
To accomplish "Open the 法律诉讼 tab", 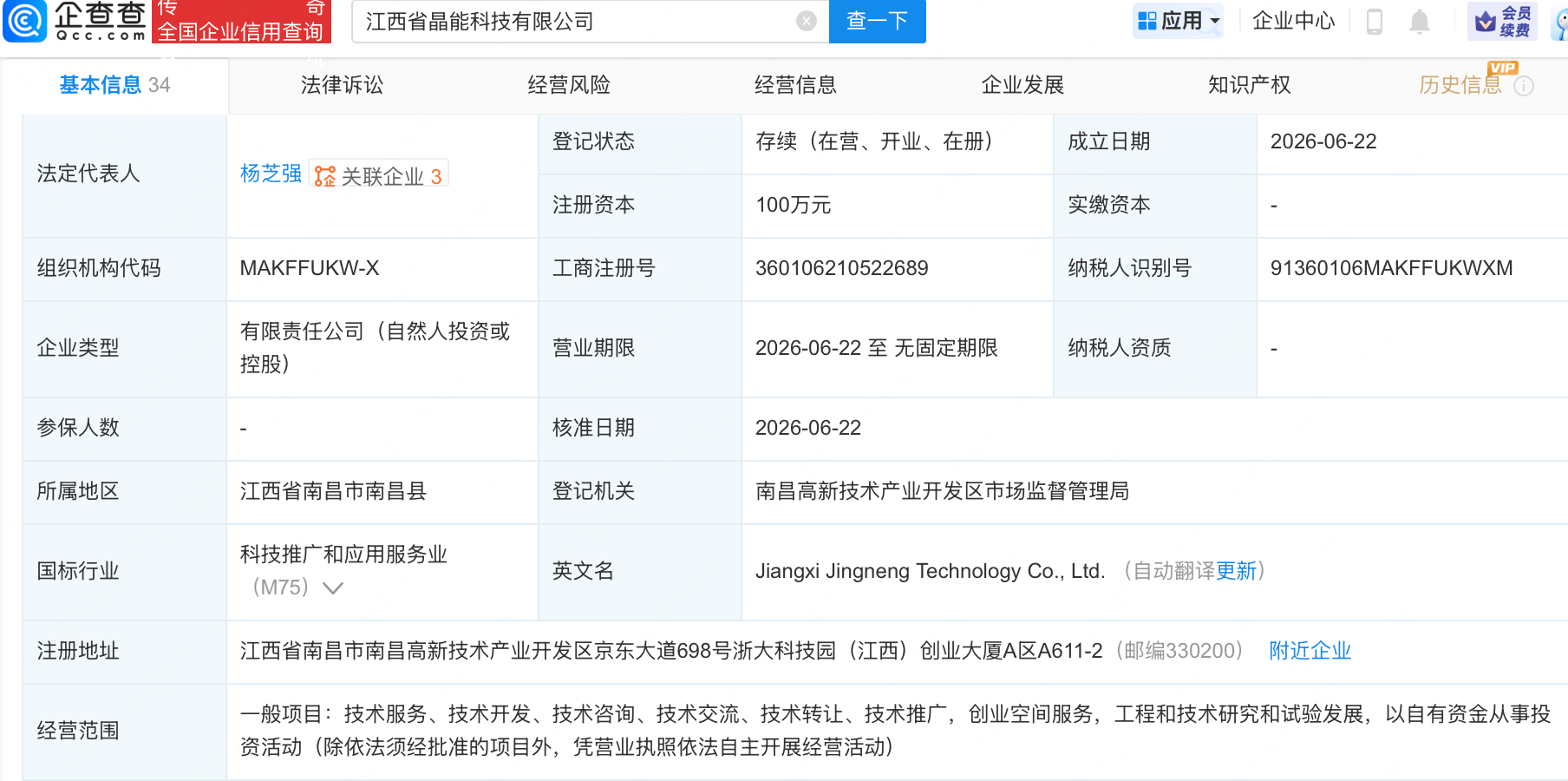I will tap(342, 85).
